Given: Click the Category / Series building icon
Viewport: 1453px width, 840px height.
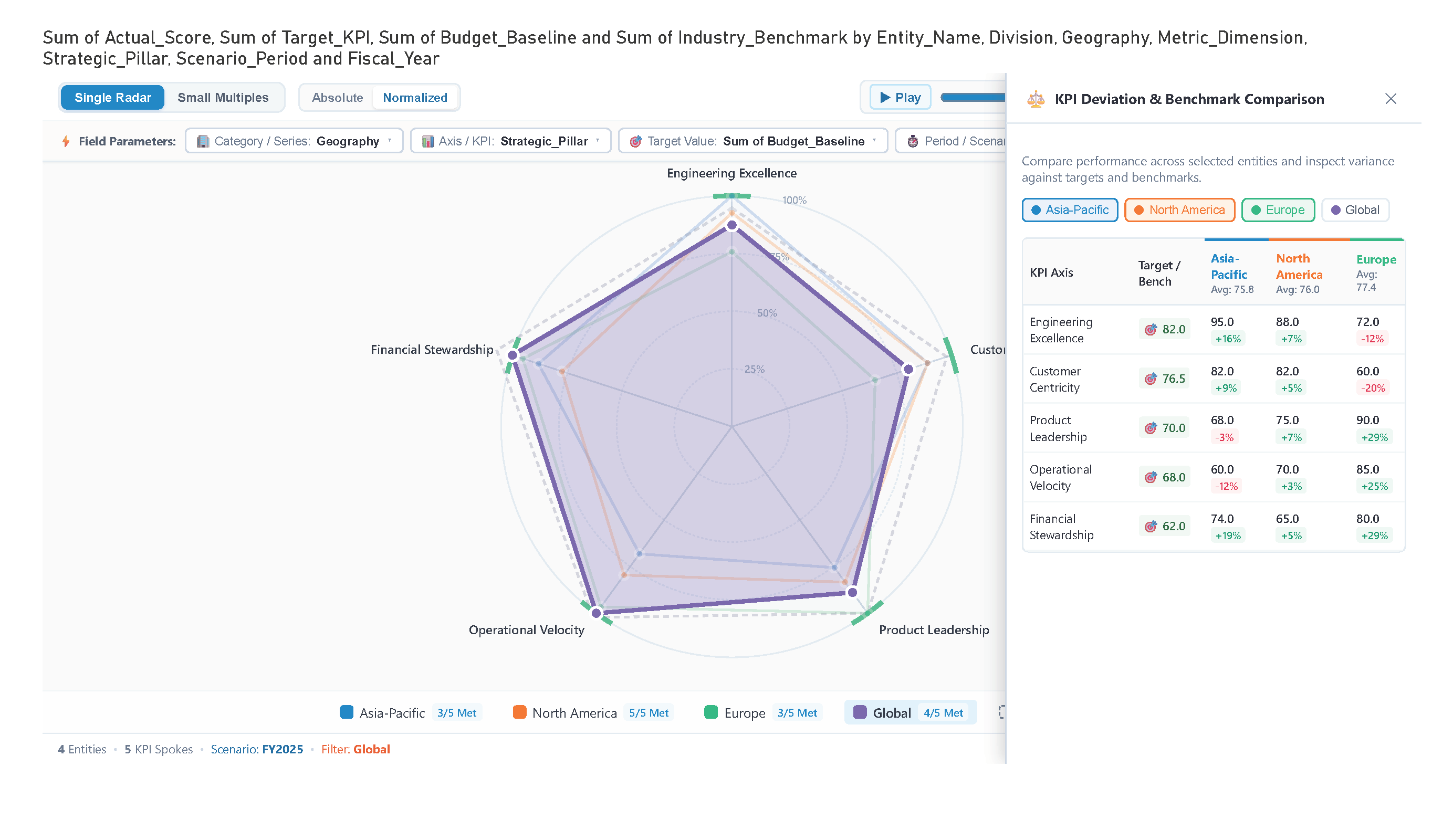Looking at the screenshot, I should (202, 141).
